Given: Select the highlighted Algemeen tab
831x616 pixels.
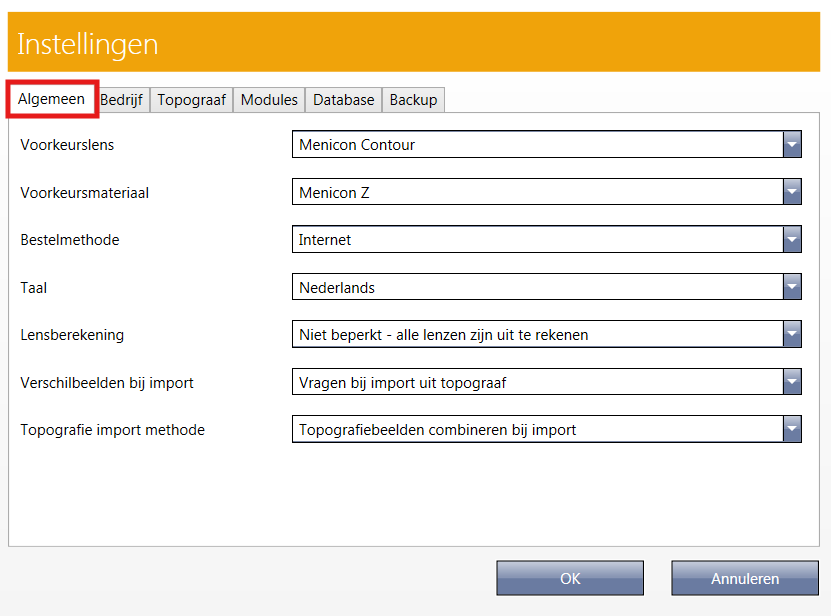Looking at the screenshot, I should point(52,99).
